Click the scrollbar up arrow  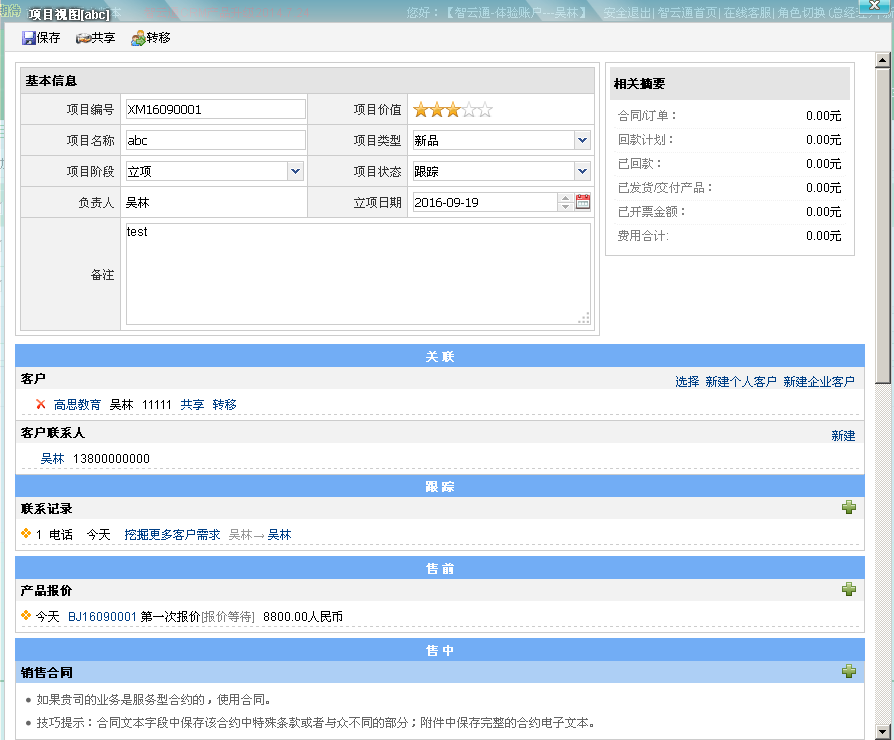[883, 59]
